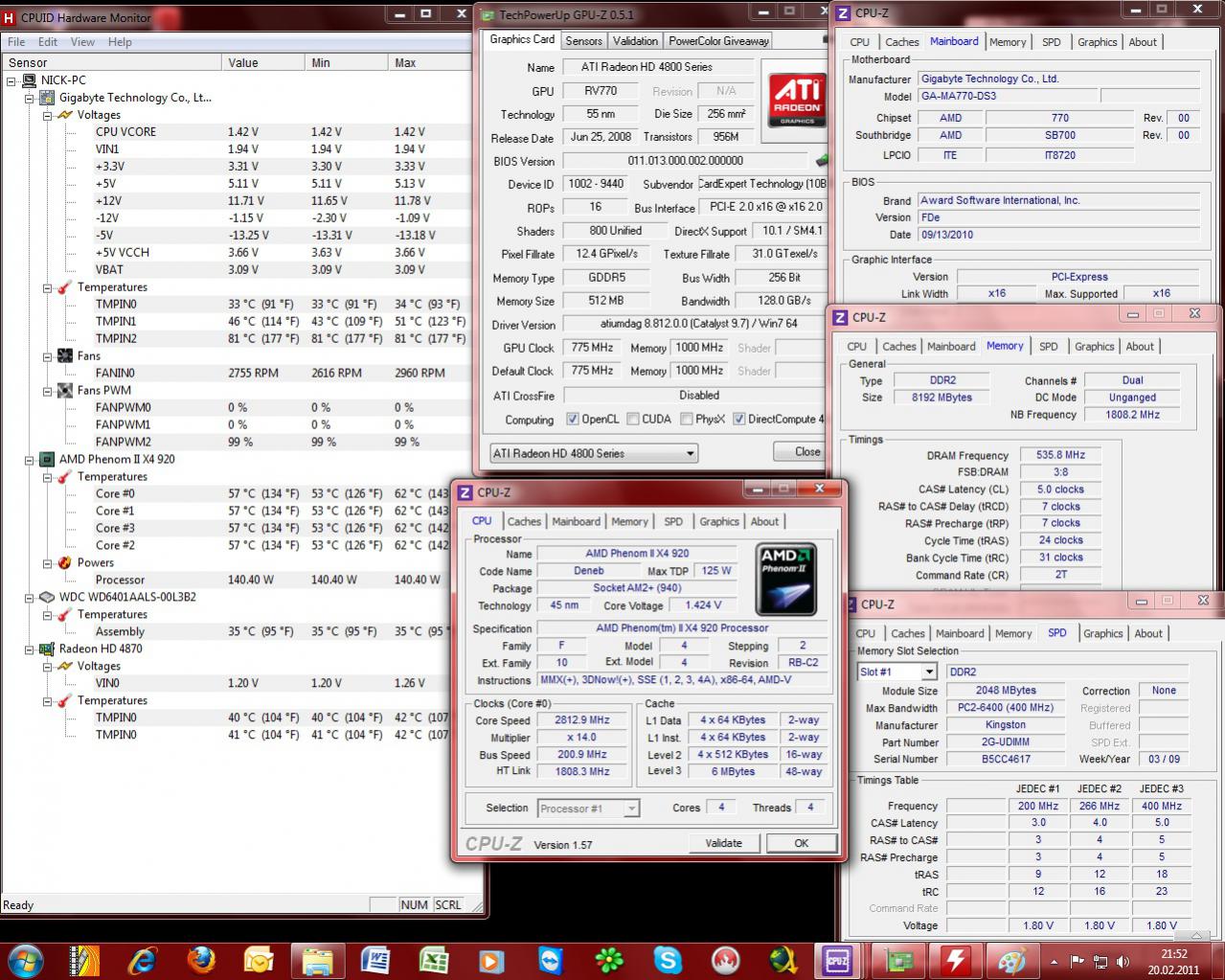Collapse the Gigabyte Technology tree node
Image resolution: width=1225 pixels, height=980 pixels.
coord(29,98)
